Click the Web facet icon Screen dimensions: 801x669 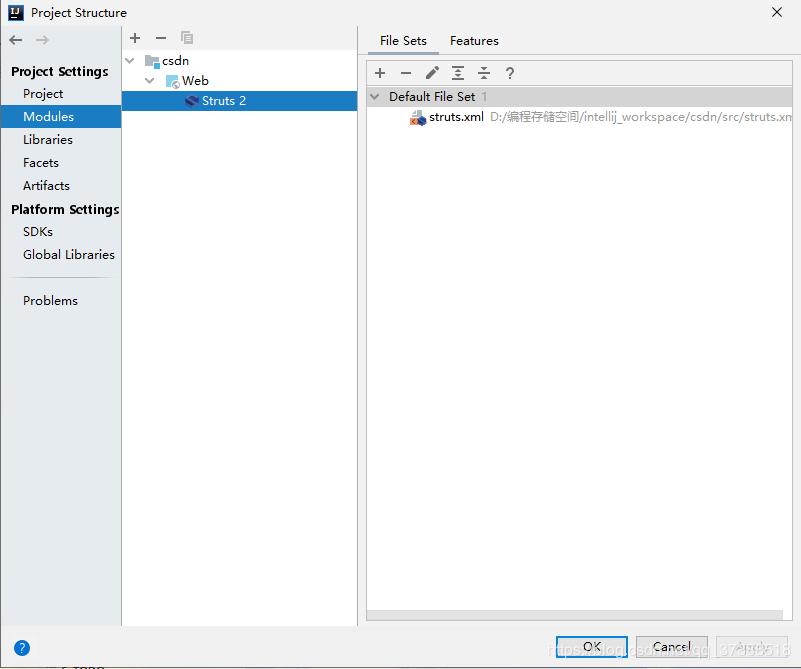pos(173,81)
